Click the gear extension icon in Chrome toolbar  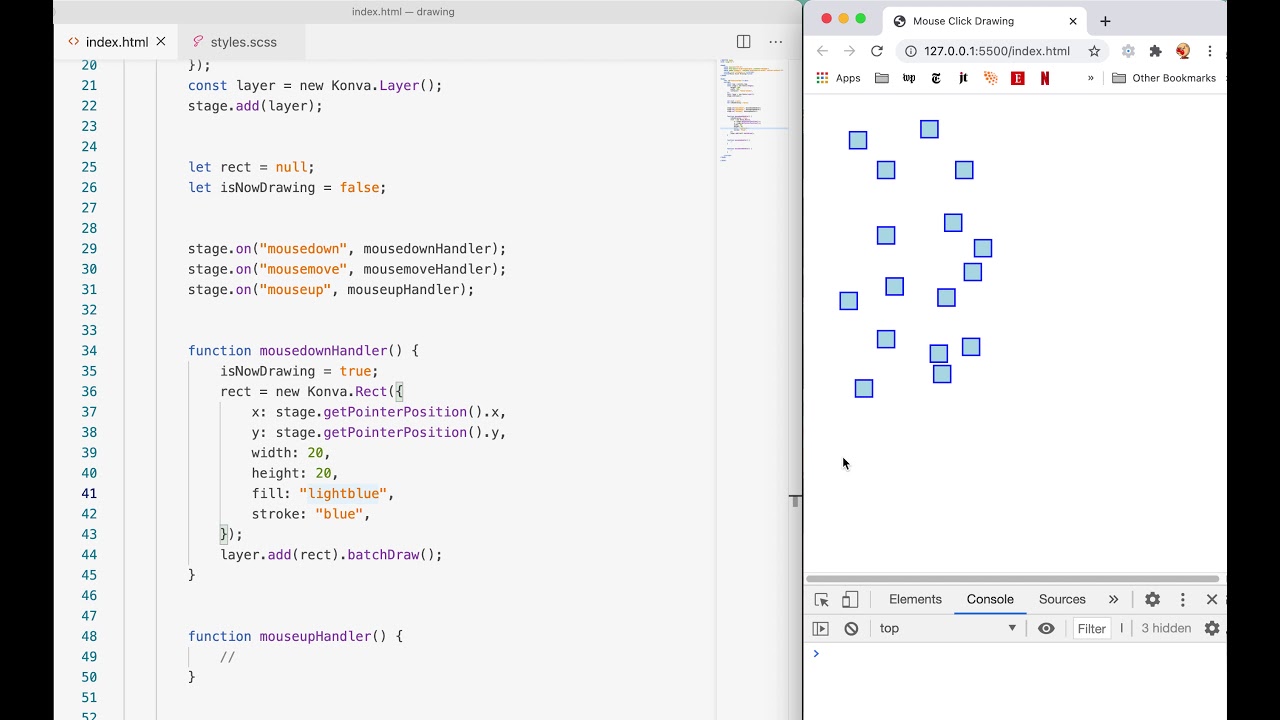[1128, 51]
